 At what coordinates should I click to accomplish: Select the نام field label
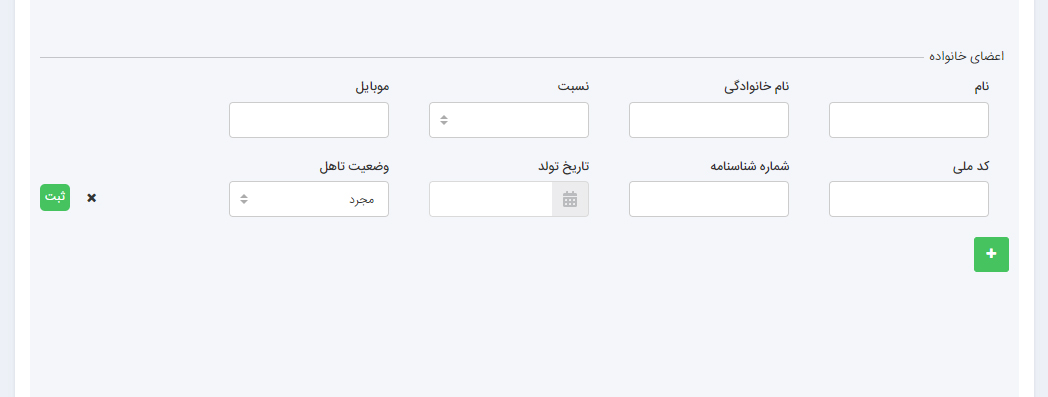pyautogui.click(x=980, y=87)
